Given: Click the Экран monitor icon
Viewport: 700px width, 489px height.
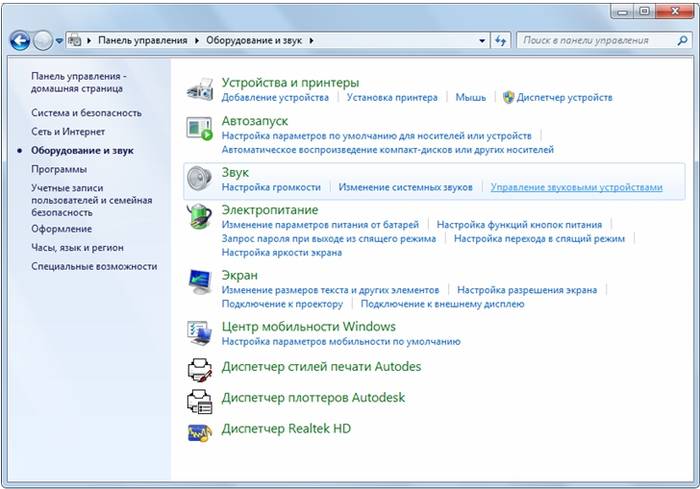Looking at the screenshot, I should pos(201,282).
